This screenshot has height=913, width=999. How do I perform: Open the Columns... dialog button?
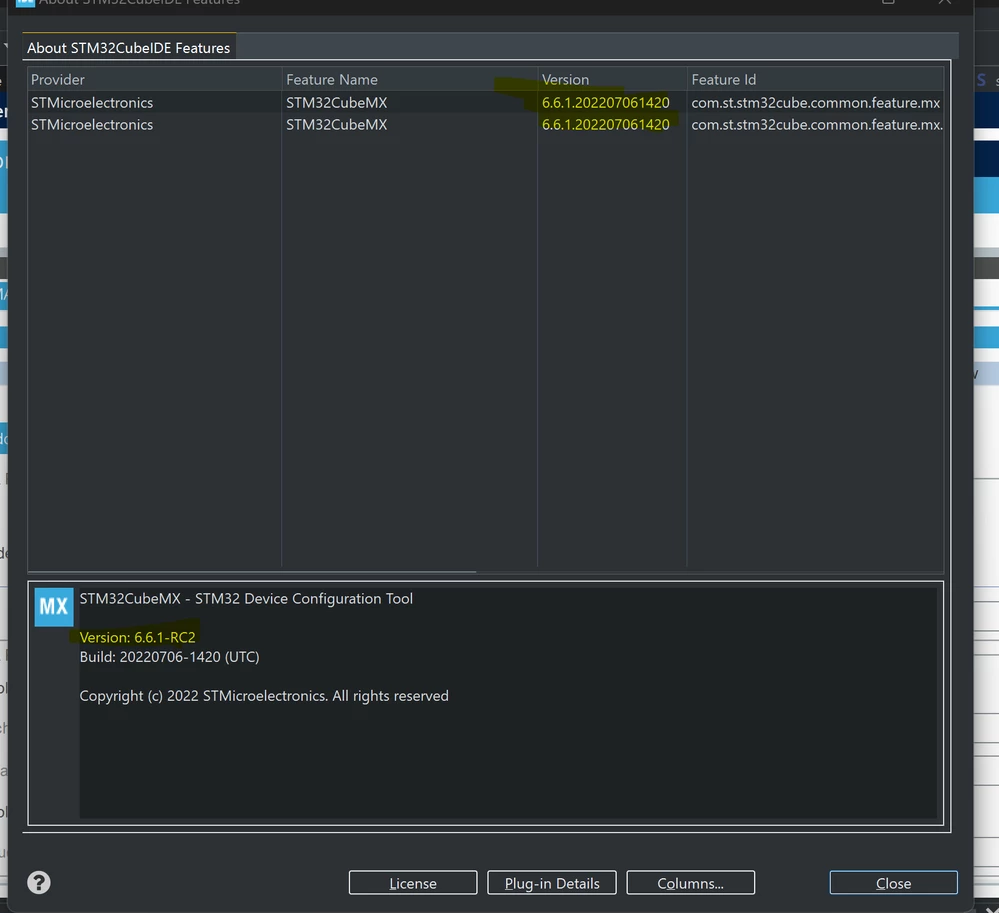tap(691, 883)
